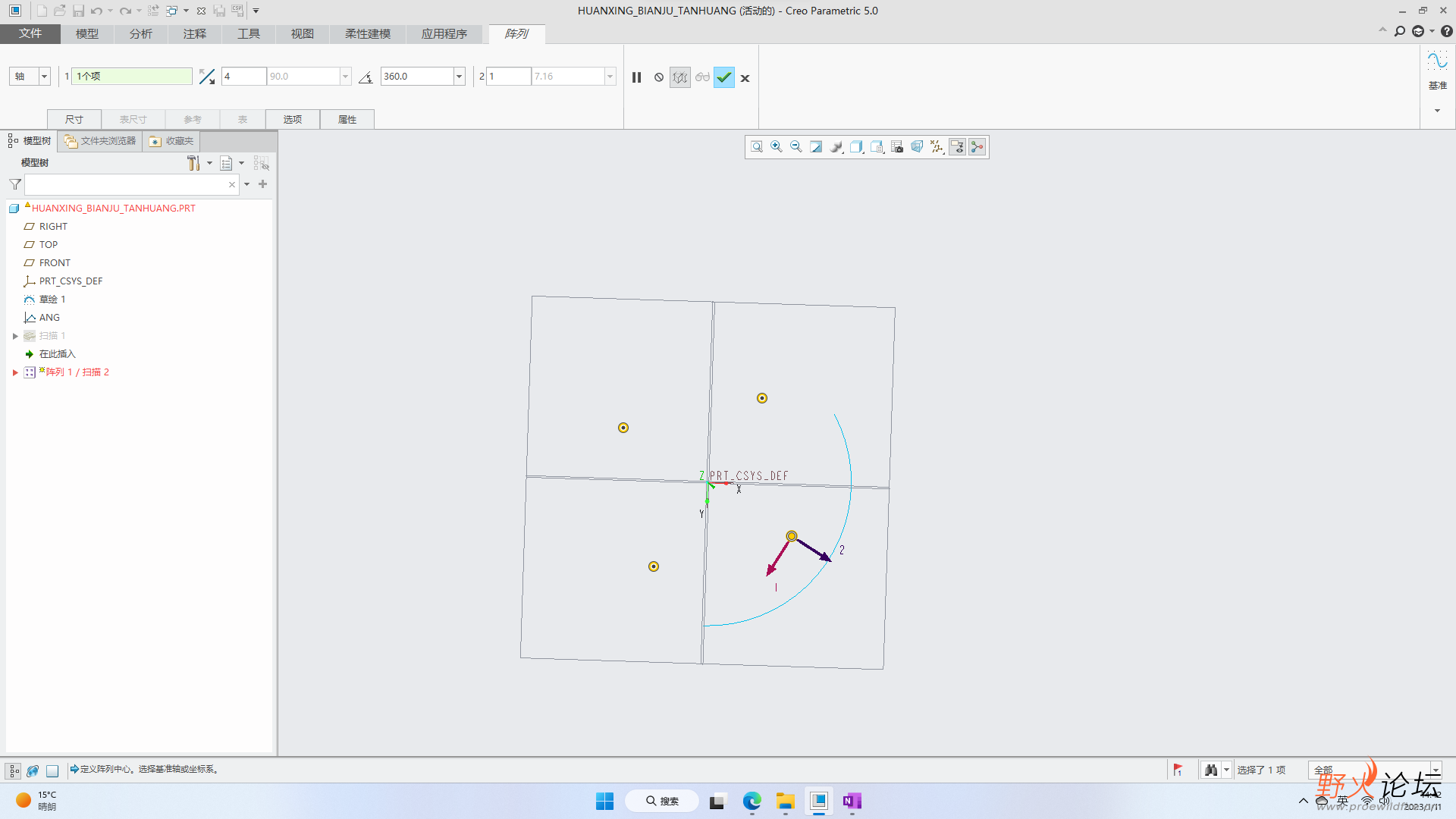Open the windows switcher icon
The image size is (1456, 819).
click(172, 11)
